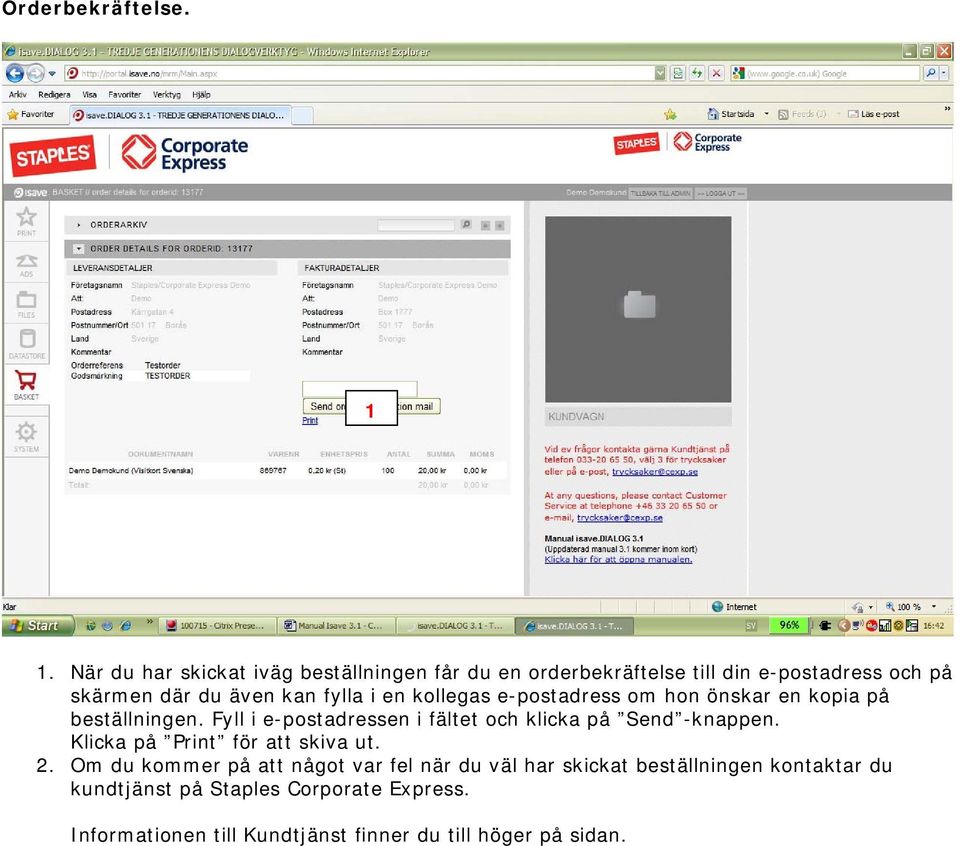Switch to 100715 - Citrix taskbar window
The height and width of the screenshot is (846, 960).
[215, 626]
